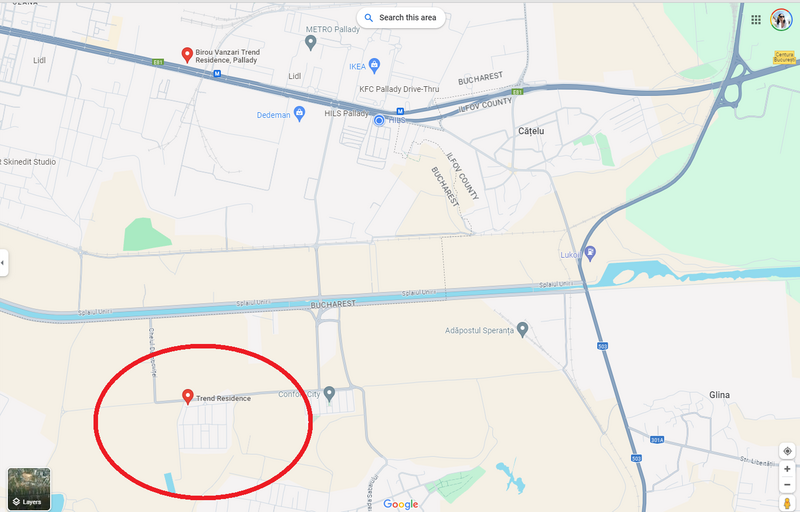The width and height of the screenshot is (800, 512).
Task: Zoom out with the minus button
Action: coord(787,484)
